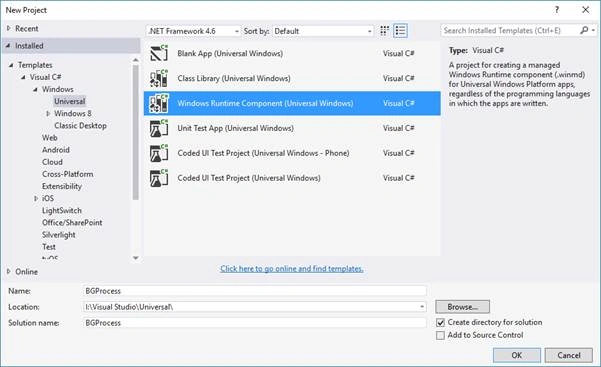This screenshot has width=601, height=367.
Task: Select the Cross-Platform template category
Action: (x=67, y=174)
